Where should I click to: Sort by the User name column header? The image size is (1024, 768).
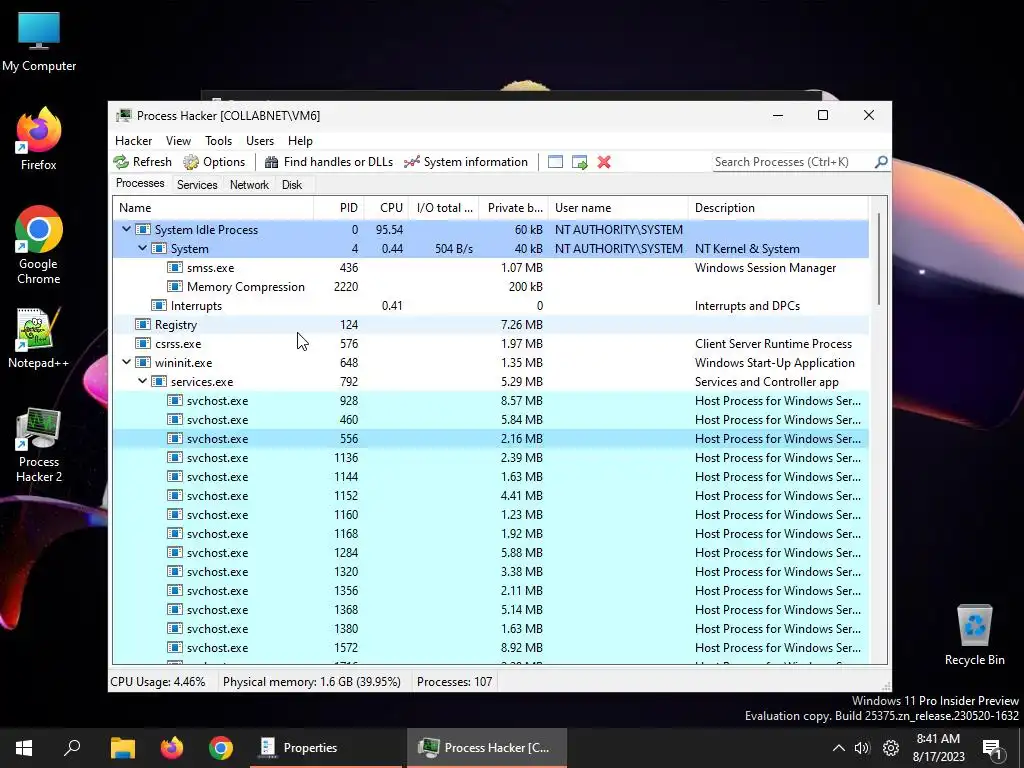click(x=618, y=208)
